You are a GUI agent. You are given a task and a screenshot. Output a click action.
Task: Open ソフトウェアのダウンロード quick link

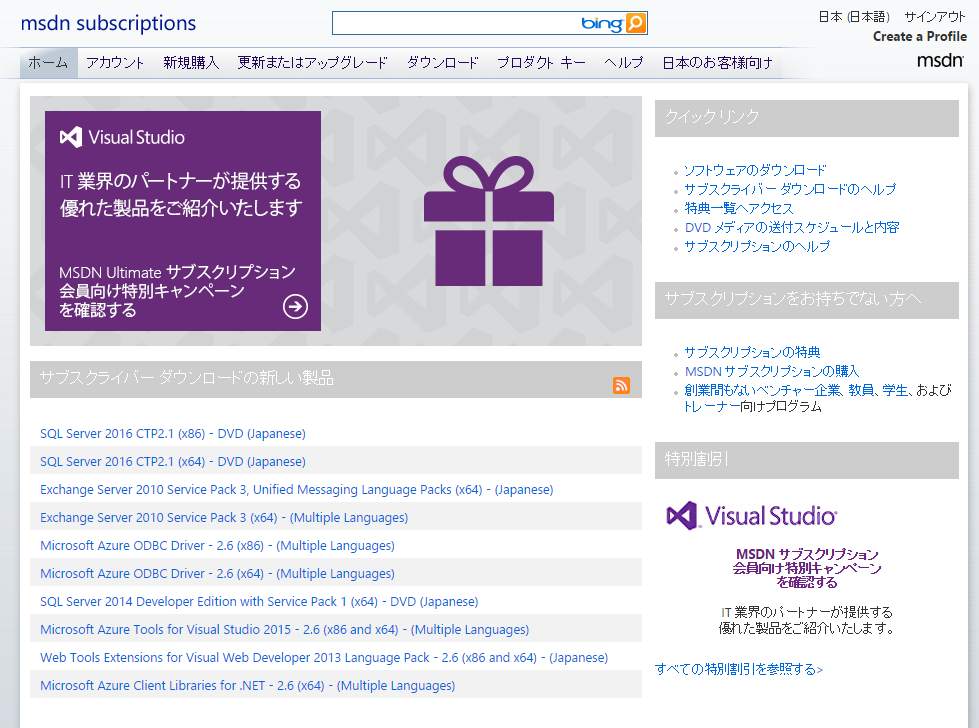click(x=755, y=170)
